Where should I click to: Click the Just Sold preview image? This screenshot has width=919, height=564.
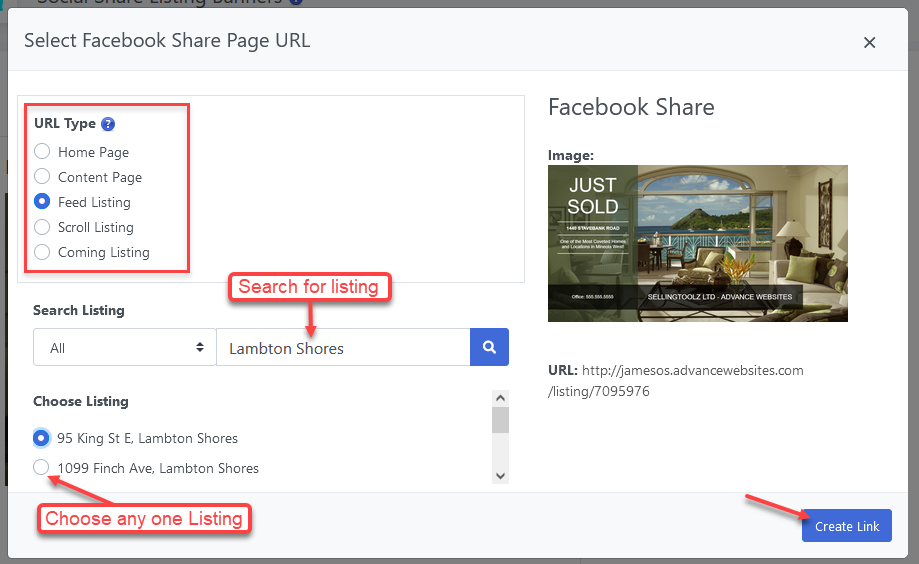point(697,243)
